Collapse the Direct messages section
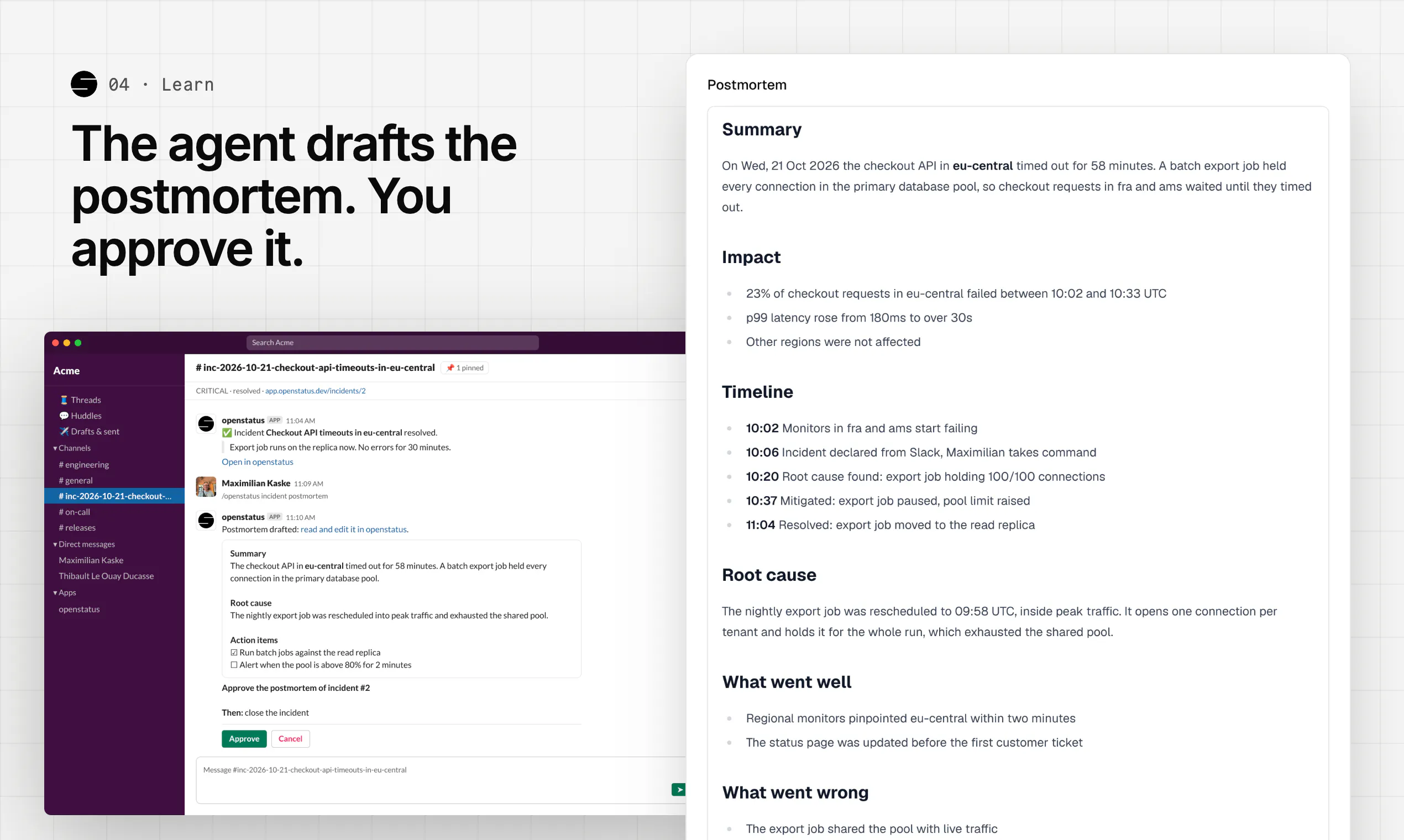Image resolution: width=1404 pixels, height=840 pixels. [84, 544]
